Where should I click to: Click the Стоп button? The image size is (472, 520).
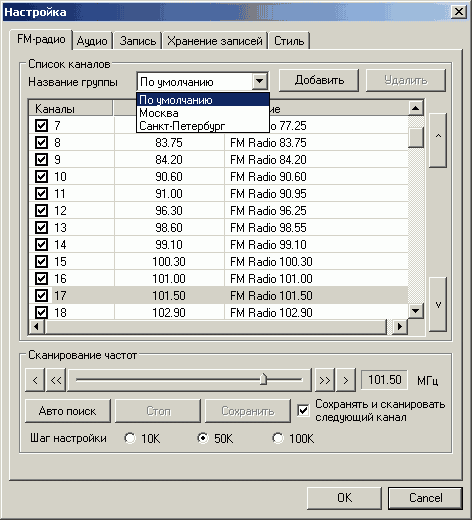click(x=158, y=411)
